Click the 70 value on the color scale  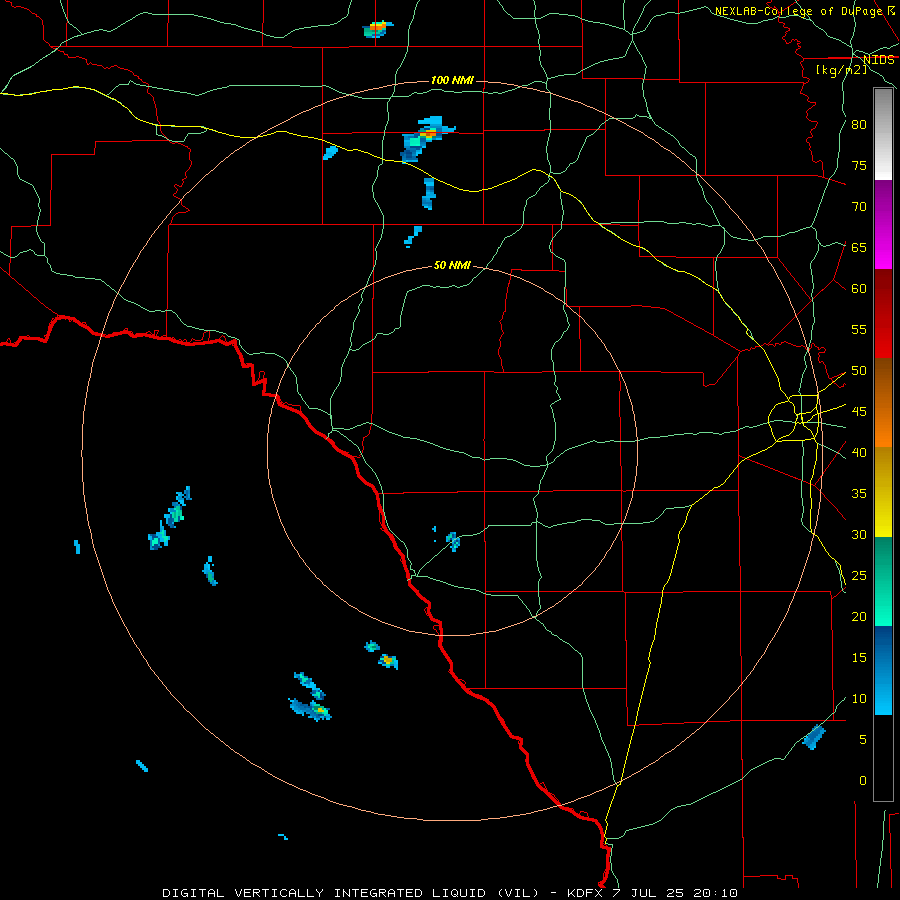(859, 207)
